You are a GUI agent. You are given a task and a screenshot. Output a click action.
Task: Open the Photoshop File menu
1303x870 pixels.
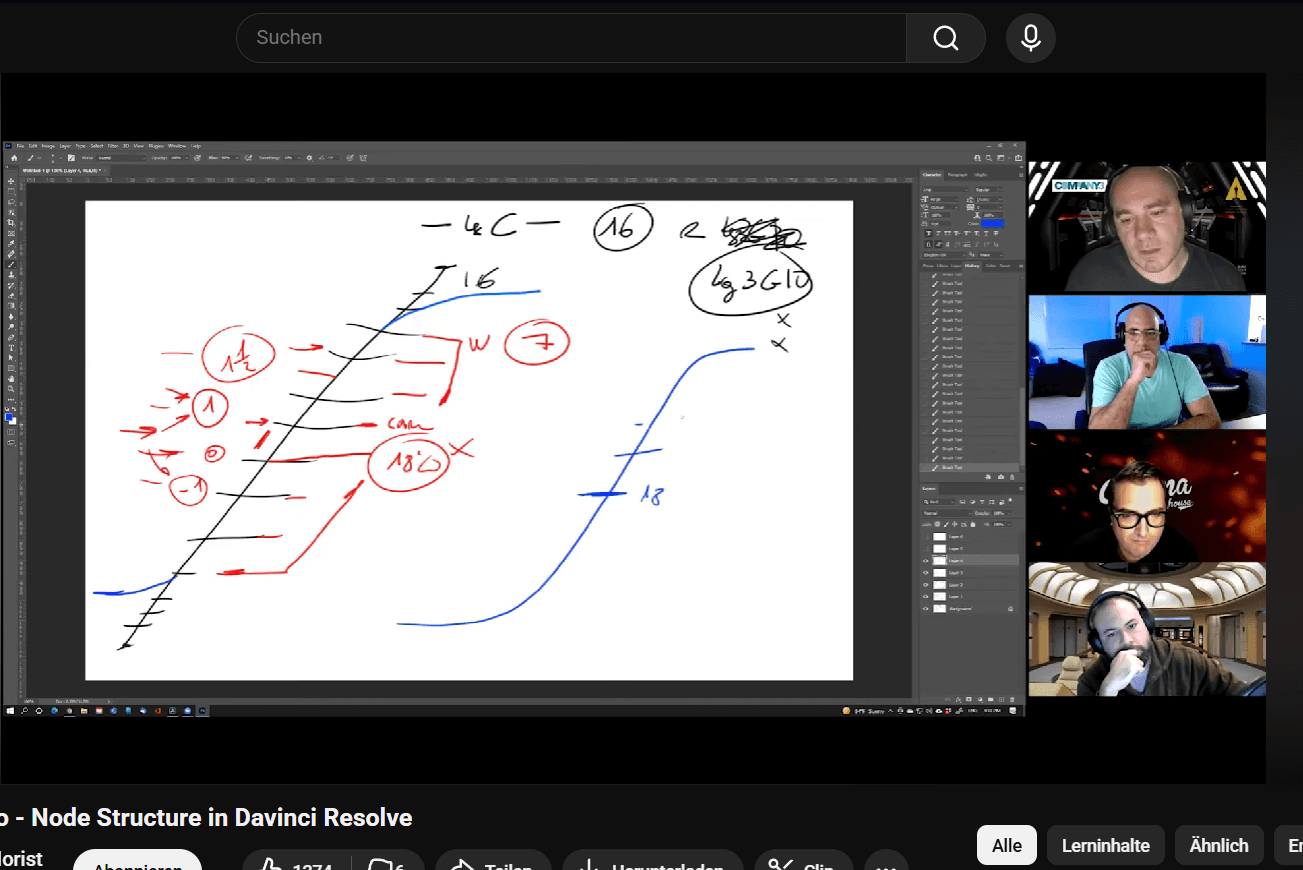[20, 146]
